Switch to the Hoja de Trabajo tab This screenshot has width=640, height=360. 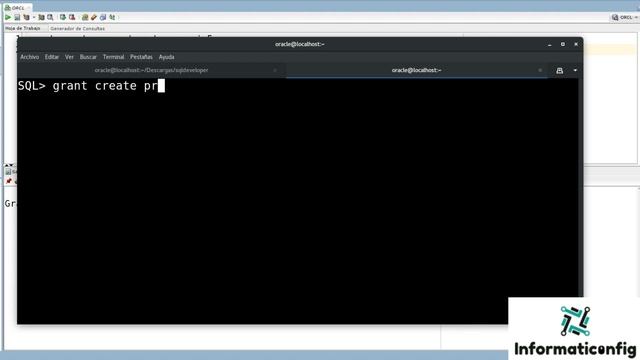[x=22, y=28]
